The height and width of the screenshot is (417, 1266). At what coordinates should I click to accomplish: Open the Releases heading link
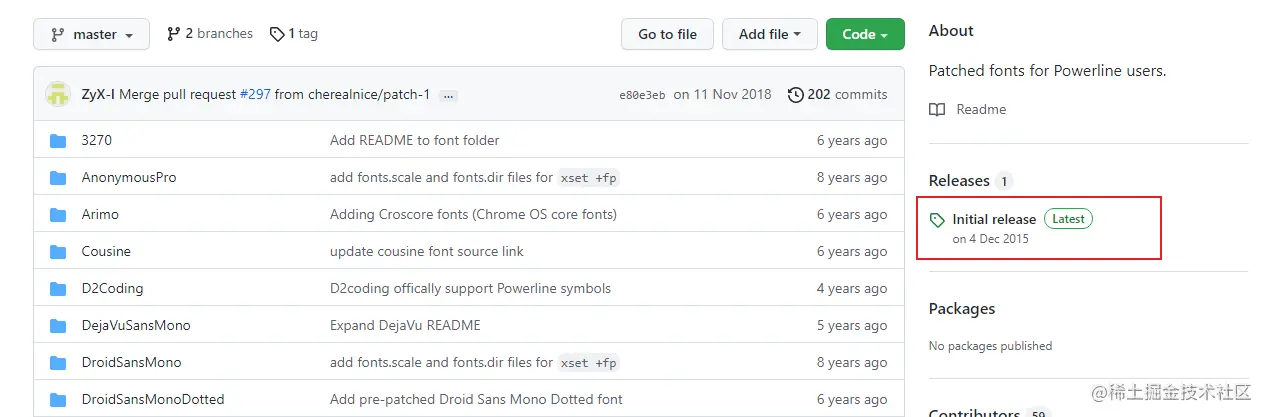pos(959,181)
